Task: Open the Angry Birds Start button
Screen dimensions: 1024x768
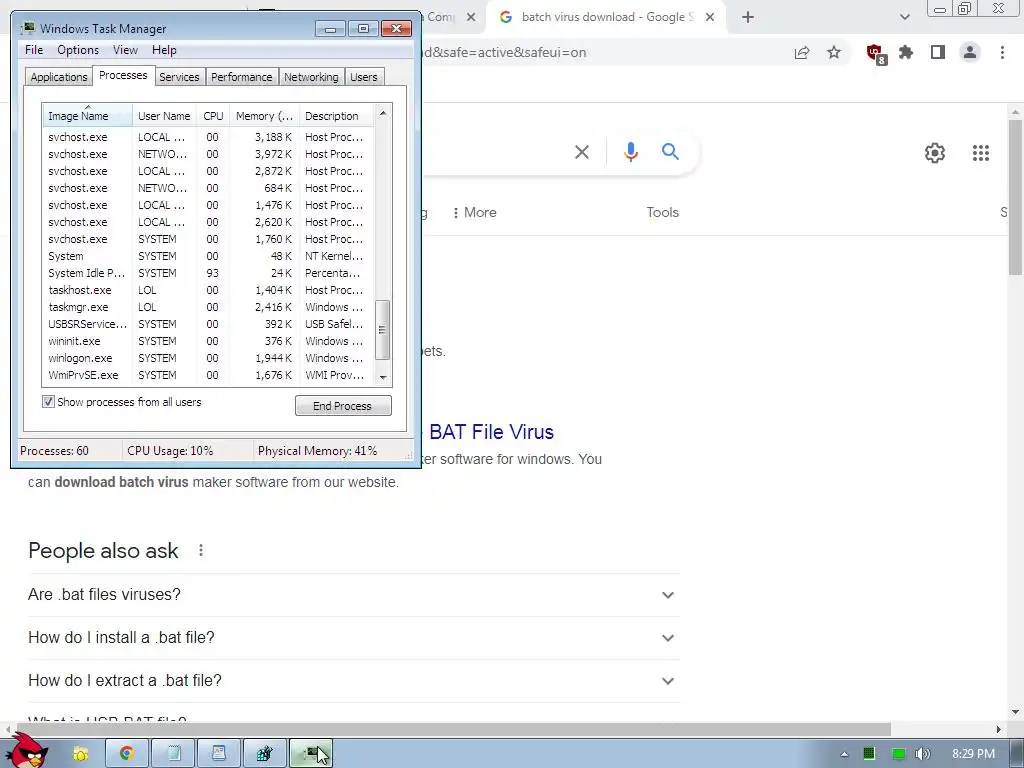Action: 29,751
